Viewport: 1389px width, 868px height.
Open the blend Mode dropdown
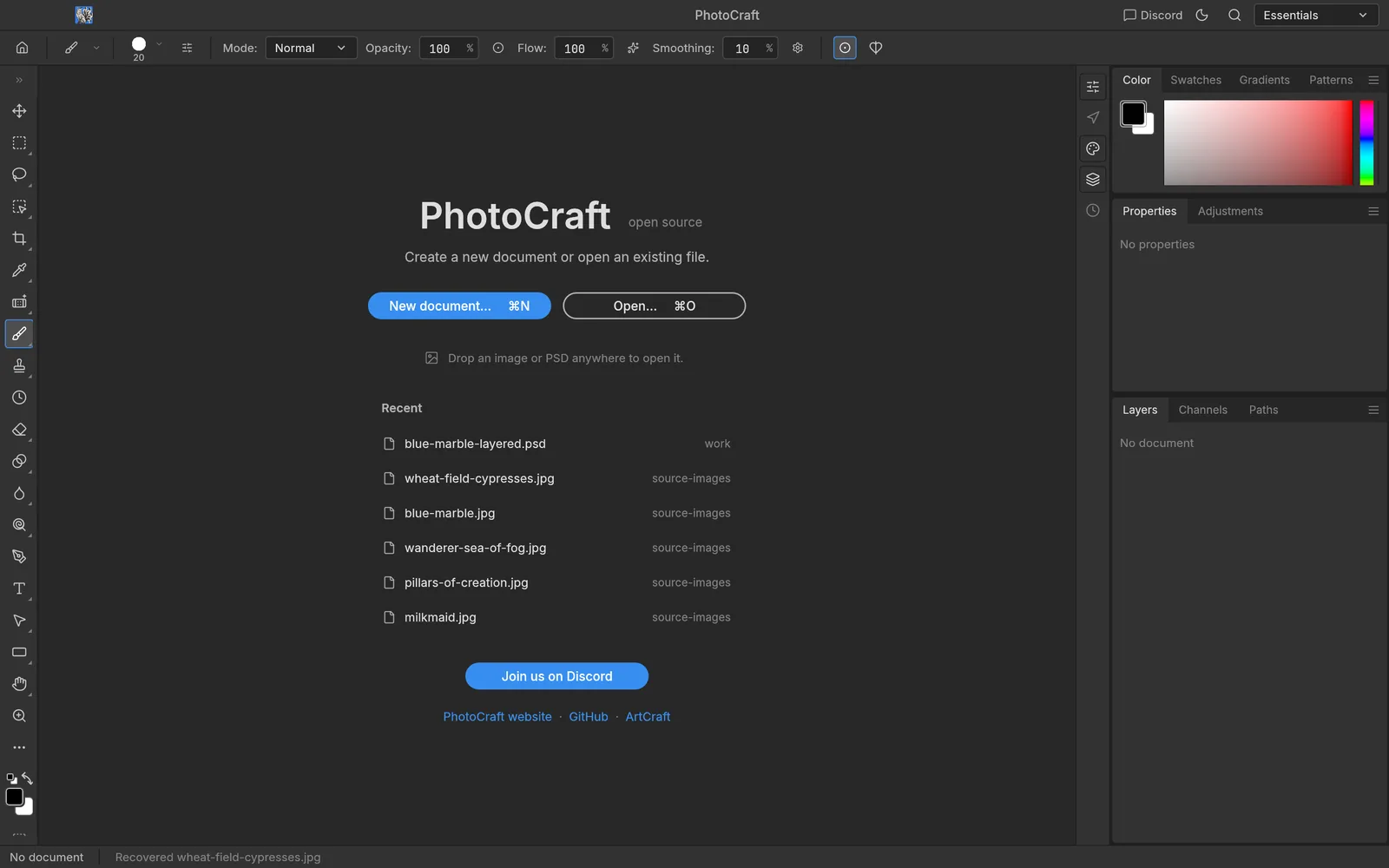311,48
